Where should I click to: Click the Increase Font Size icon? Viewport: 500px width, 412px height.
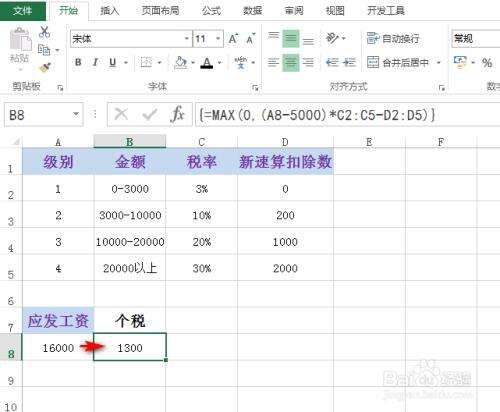pos(233,39)
